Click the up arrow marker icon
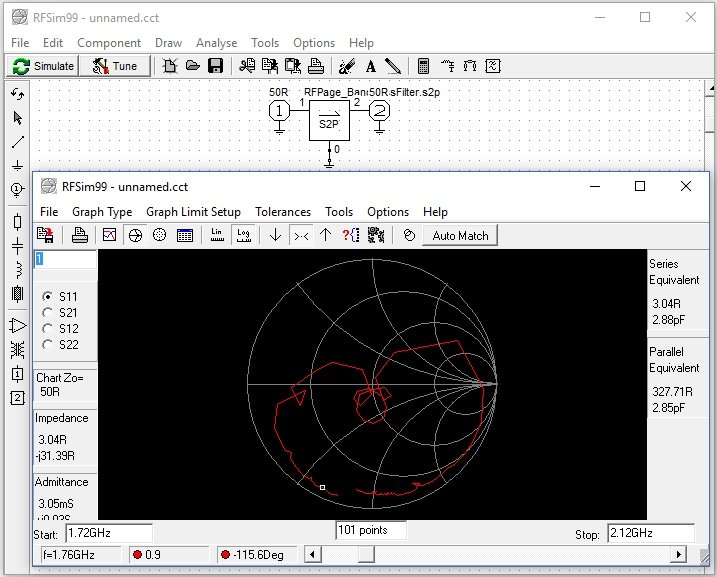Image resolution: width=717 pixels, height=577 pixels. point(325,235)
